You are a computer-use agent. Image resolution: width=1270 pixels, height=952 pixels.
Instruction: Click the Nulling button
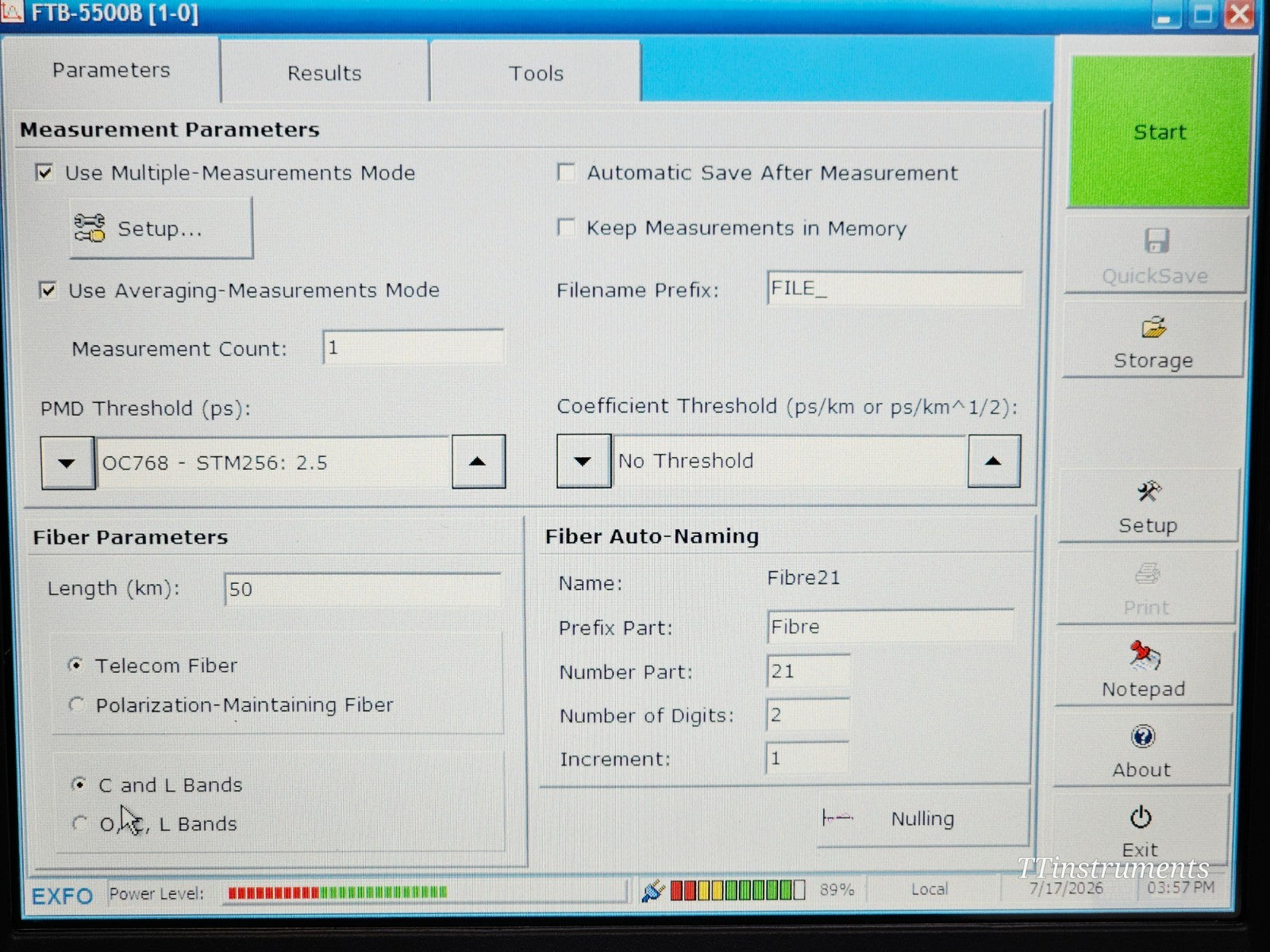tap(922, 818)
